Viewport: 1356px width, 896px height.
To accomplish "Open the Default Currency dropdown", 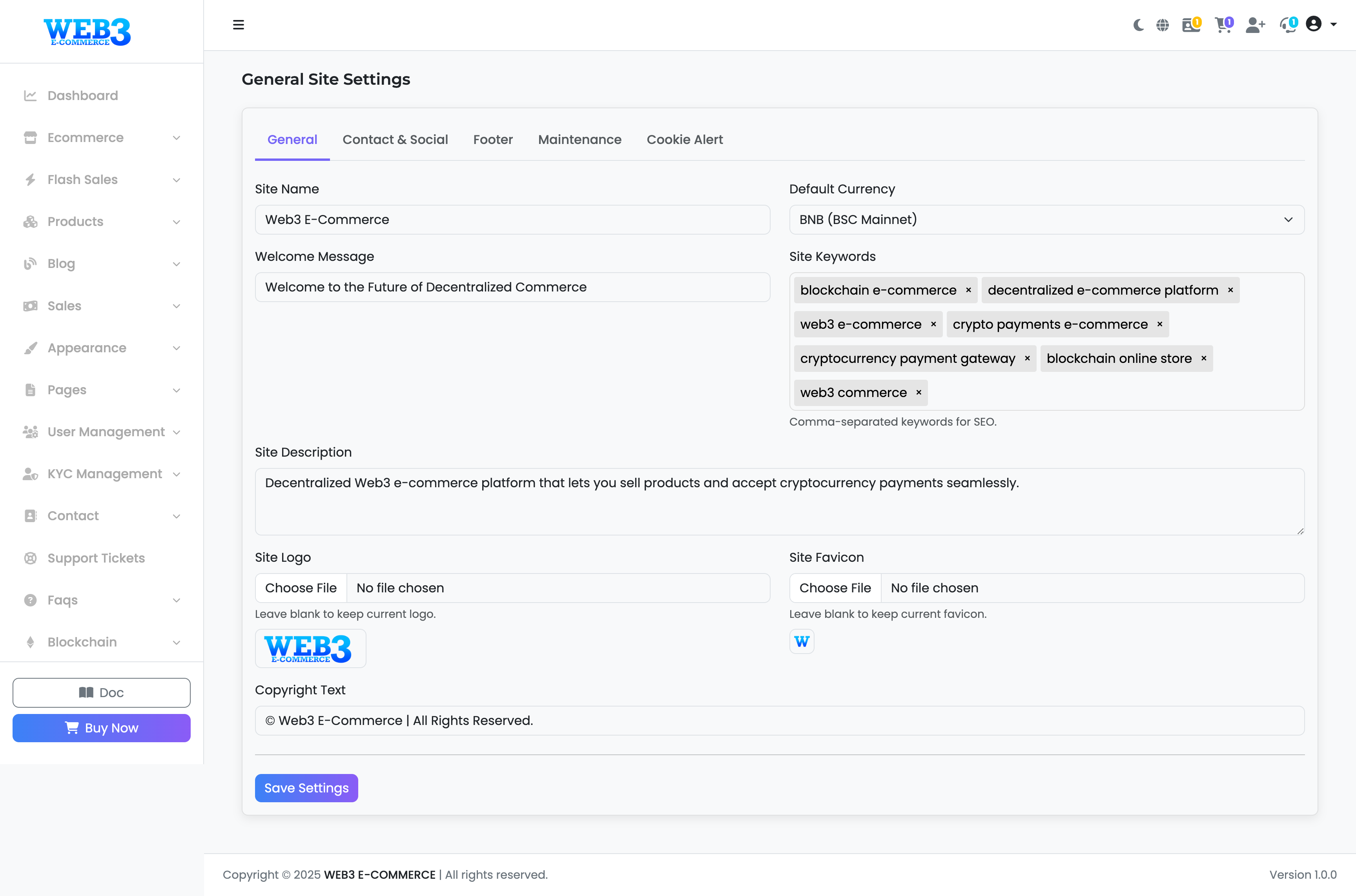I will coord(1046,219).
